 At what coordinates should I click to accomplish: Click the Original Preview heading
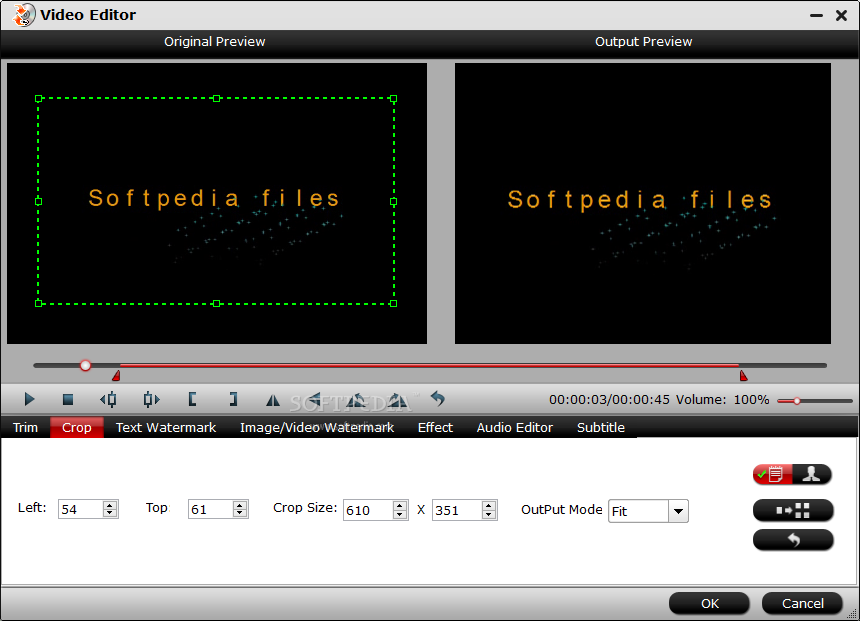tap(214, 42)
